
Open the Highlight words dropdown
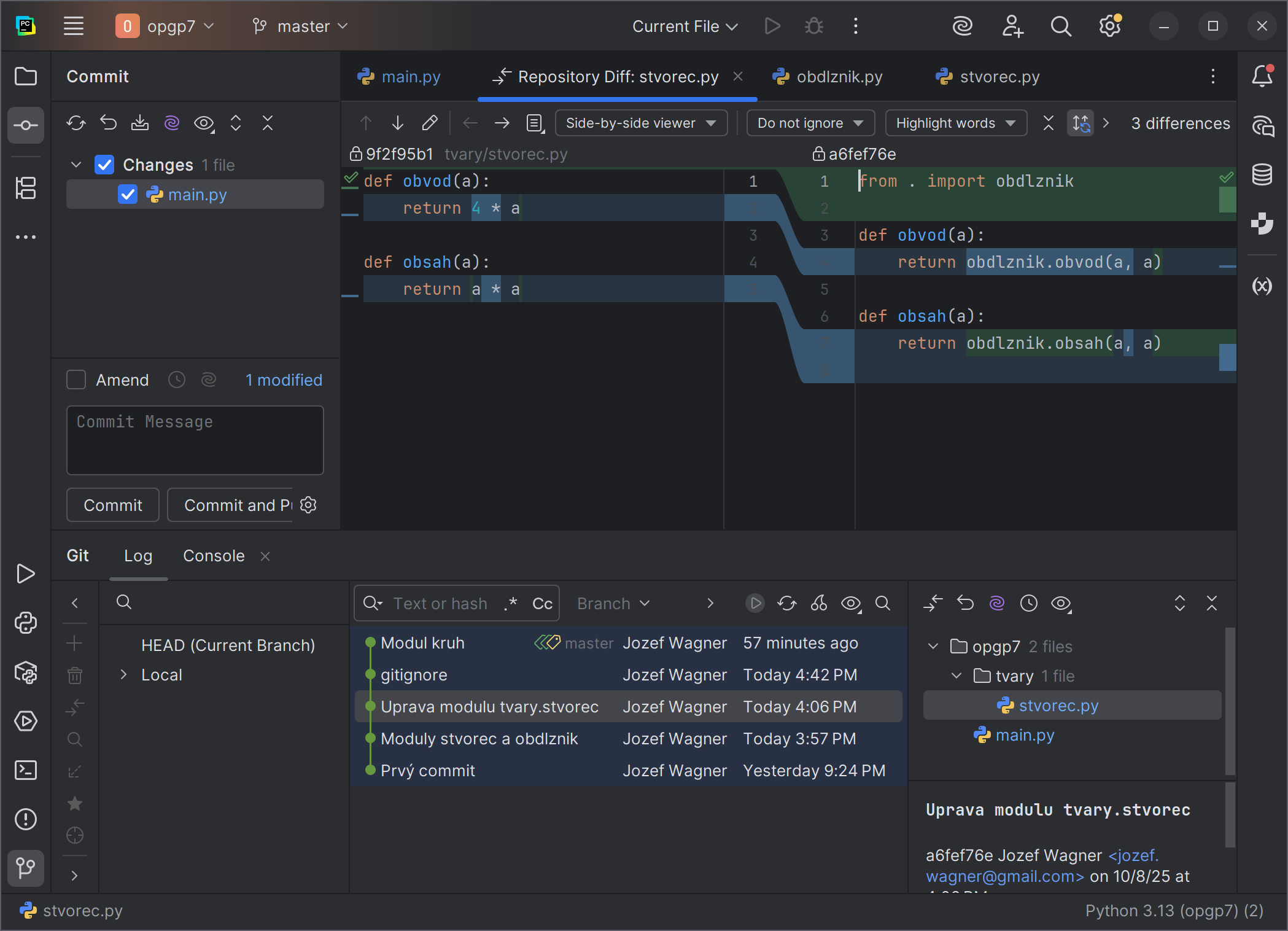point(955,123)
